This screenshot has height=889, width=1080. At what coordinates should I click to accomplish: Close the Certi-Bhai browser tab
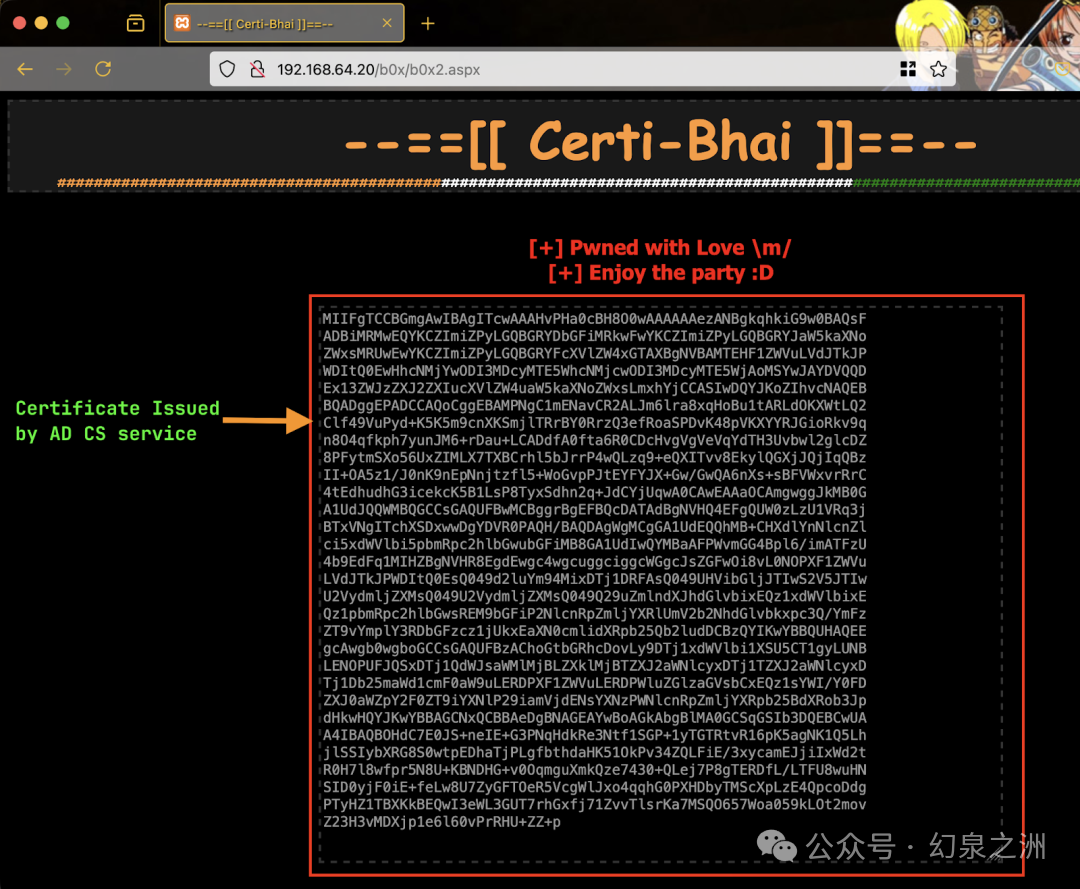(x=387, y=23)
